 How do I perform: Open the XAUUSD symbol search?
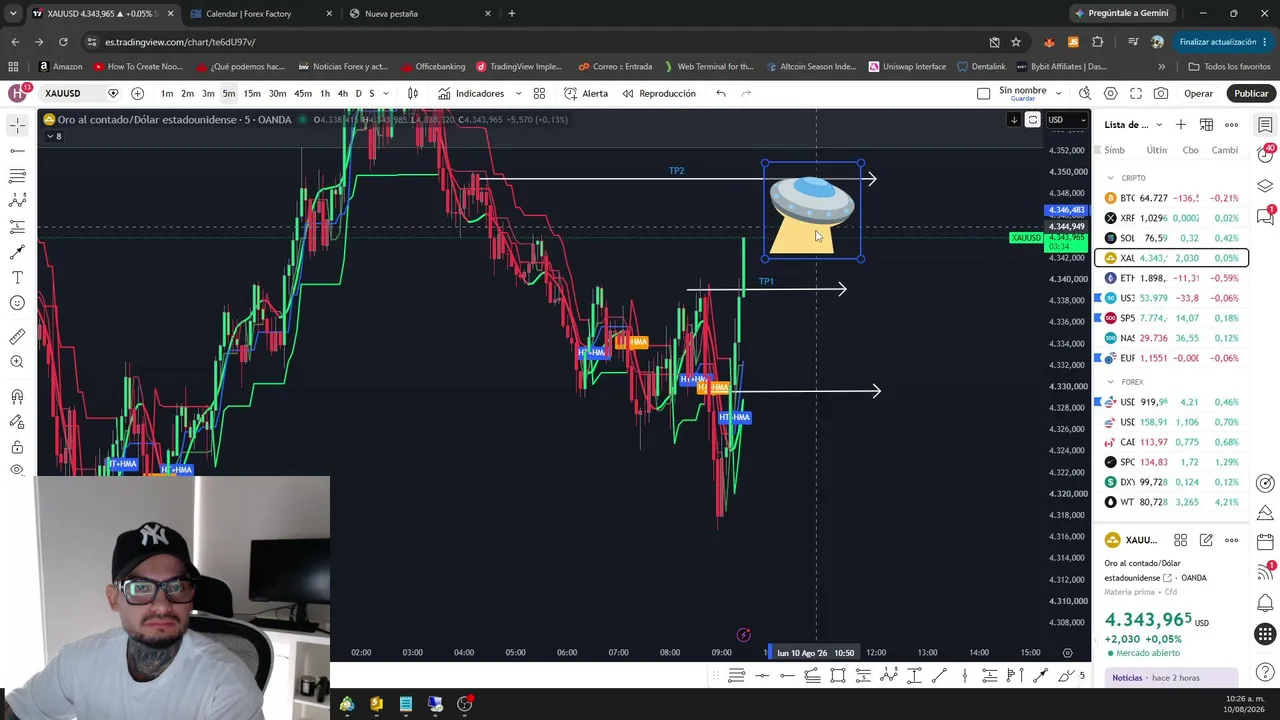63,93
